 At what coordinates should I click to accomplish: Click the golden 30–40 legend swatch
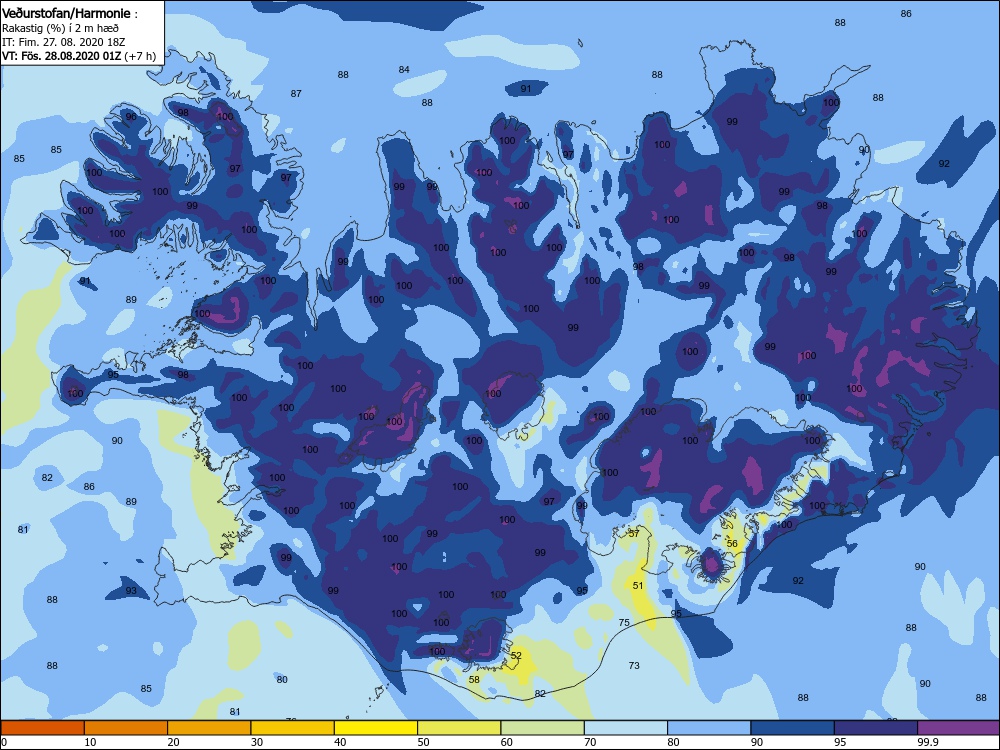click(x=293, y=728)
